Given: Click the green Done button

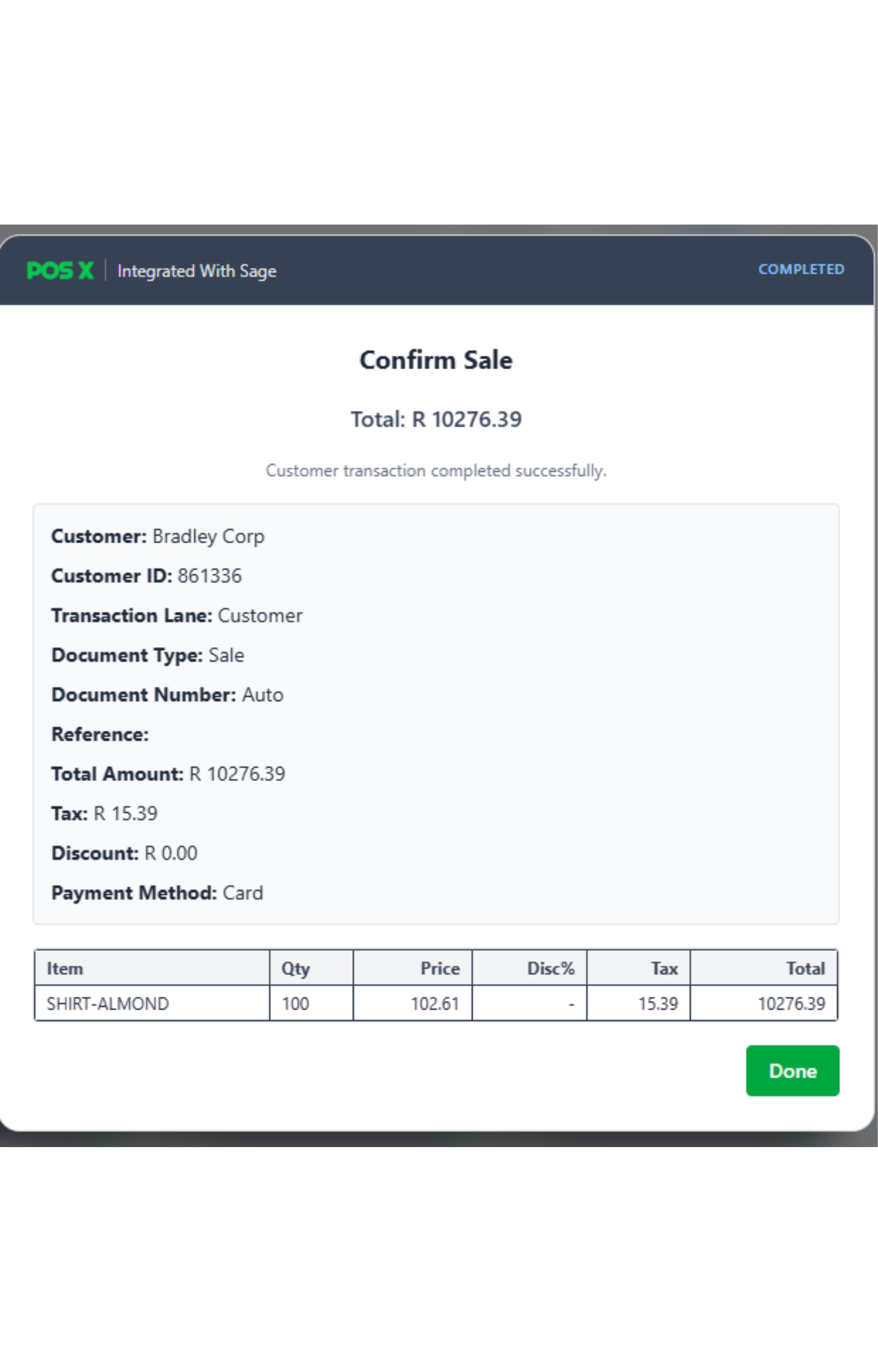Looking at the screenshot, I should 792,1070.
